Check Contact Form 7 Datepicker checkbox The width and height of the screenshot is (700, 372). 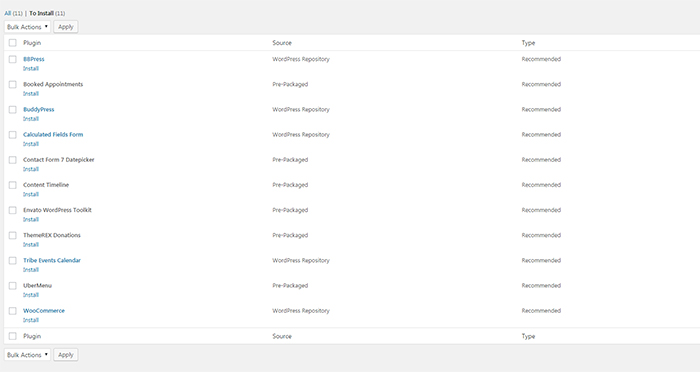click(x=12, y=160)
